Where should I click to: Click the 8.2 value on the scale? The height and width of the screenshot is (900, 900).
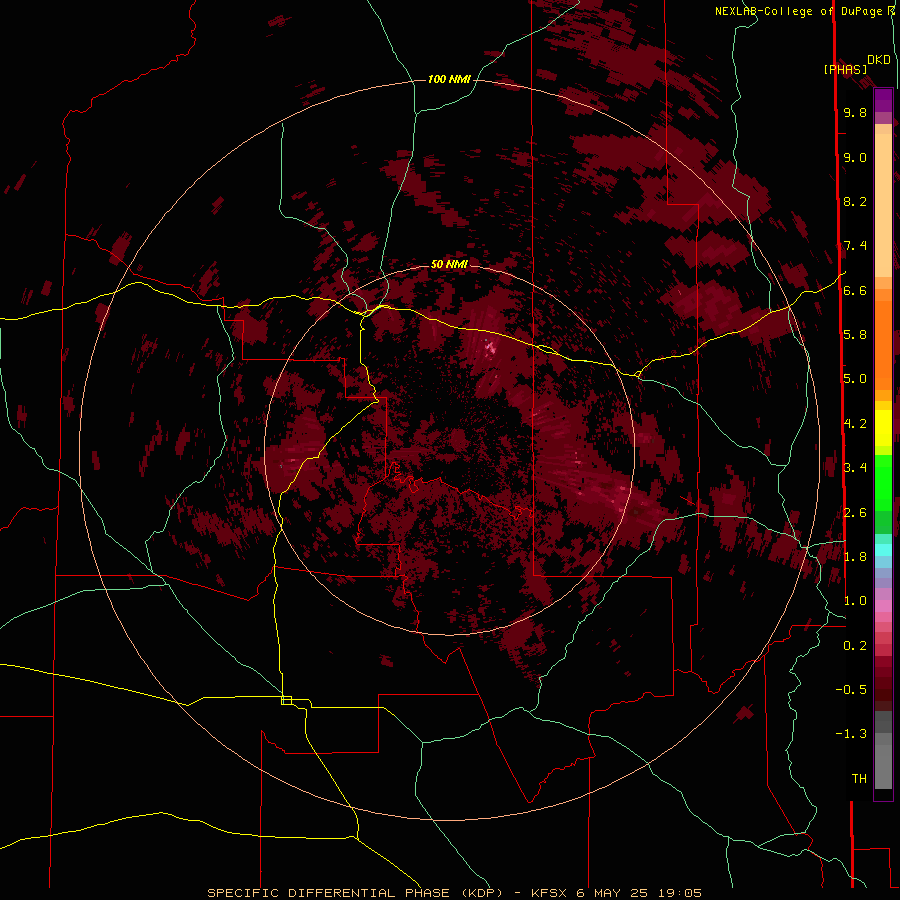(855, 201)
